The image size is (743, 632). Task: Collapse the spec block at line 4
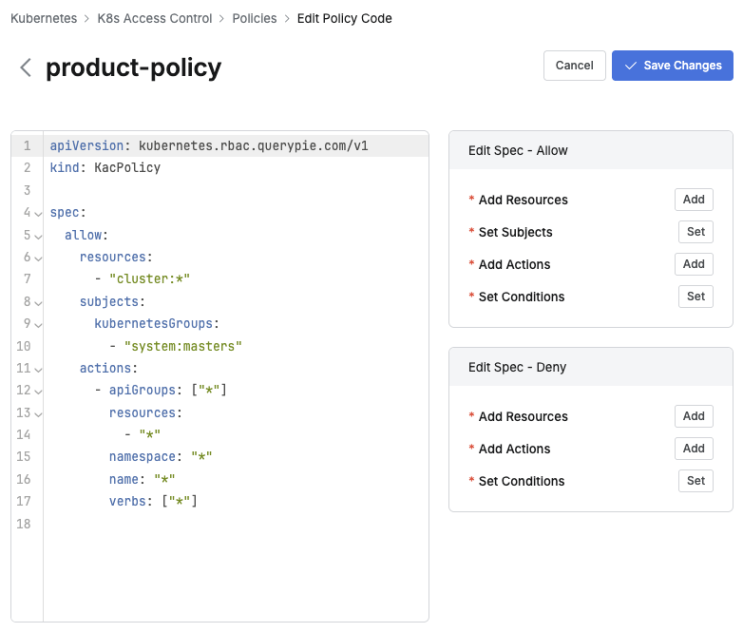coord(38,214)
